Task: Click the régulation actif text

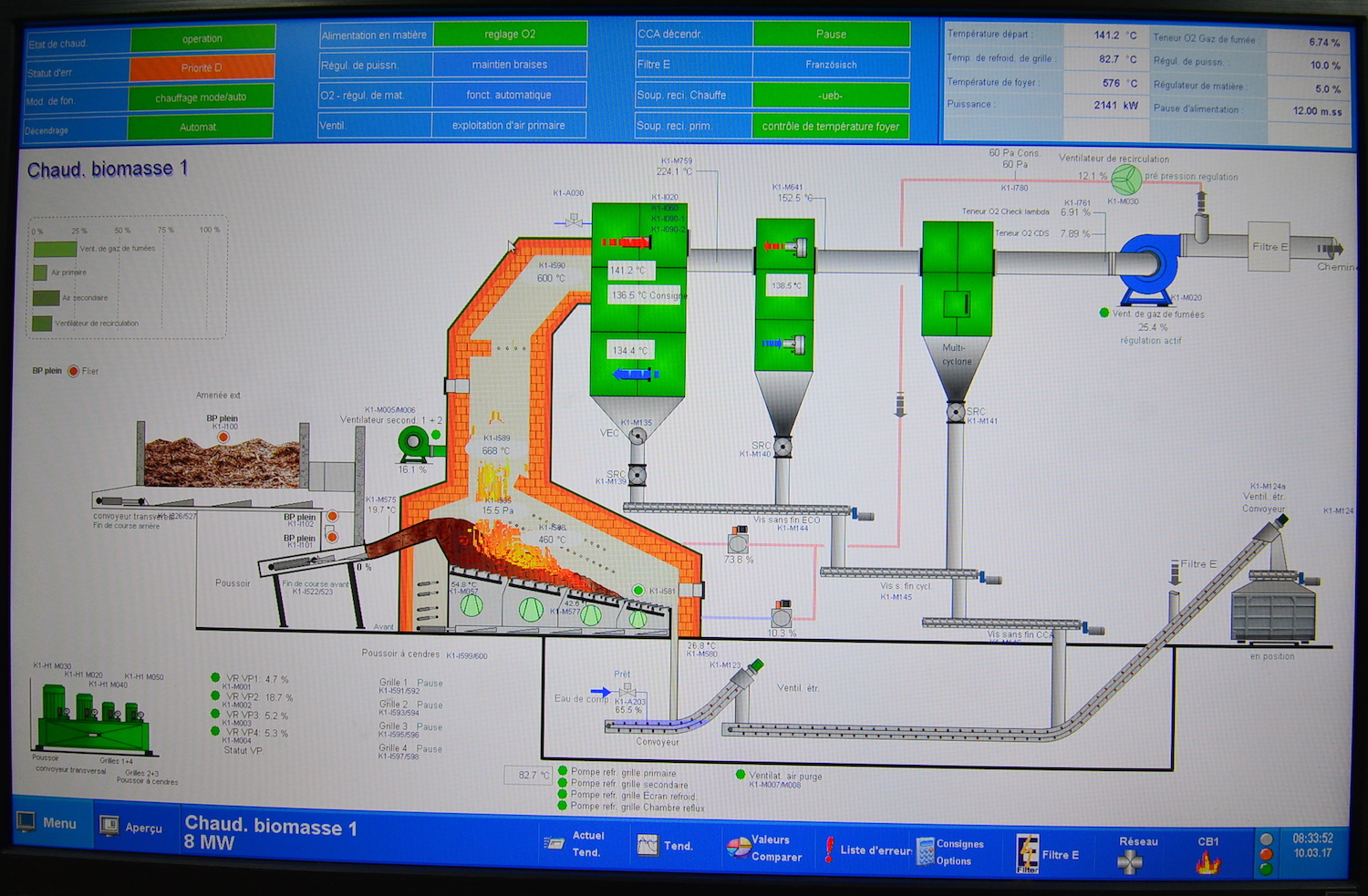Action: click(1151, 341)
